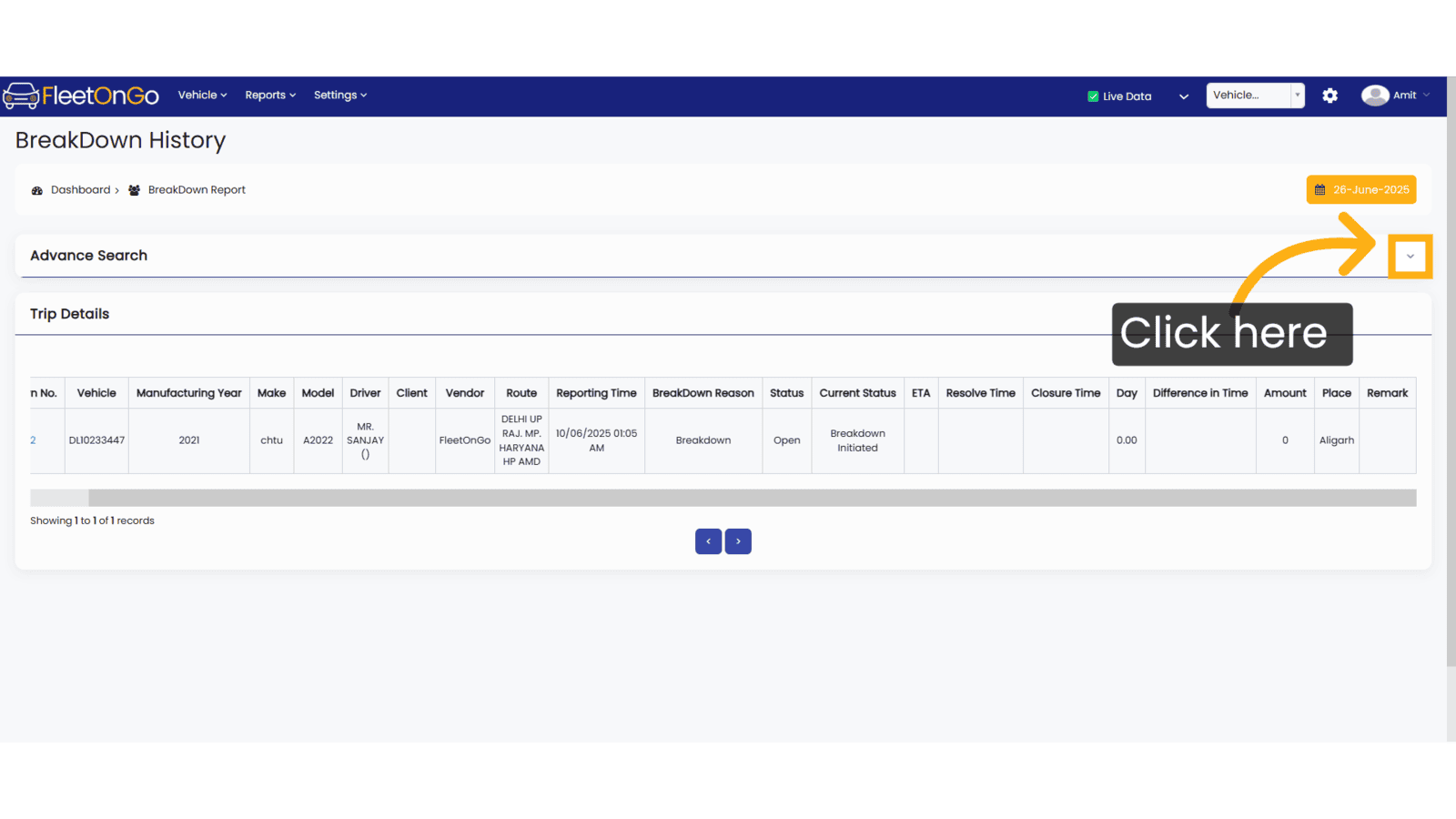Open the Vehicle menu
1456x819 pixels.
coord(202,96)
